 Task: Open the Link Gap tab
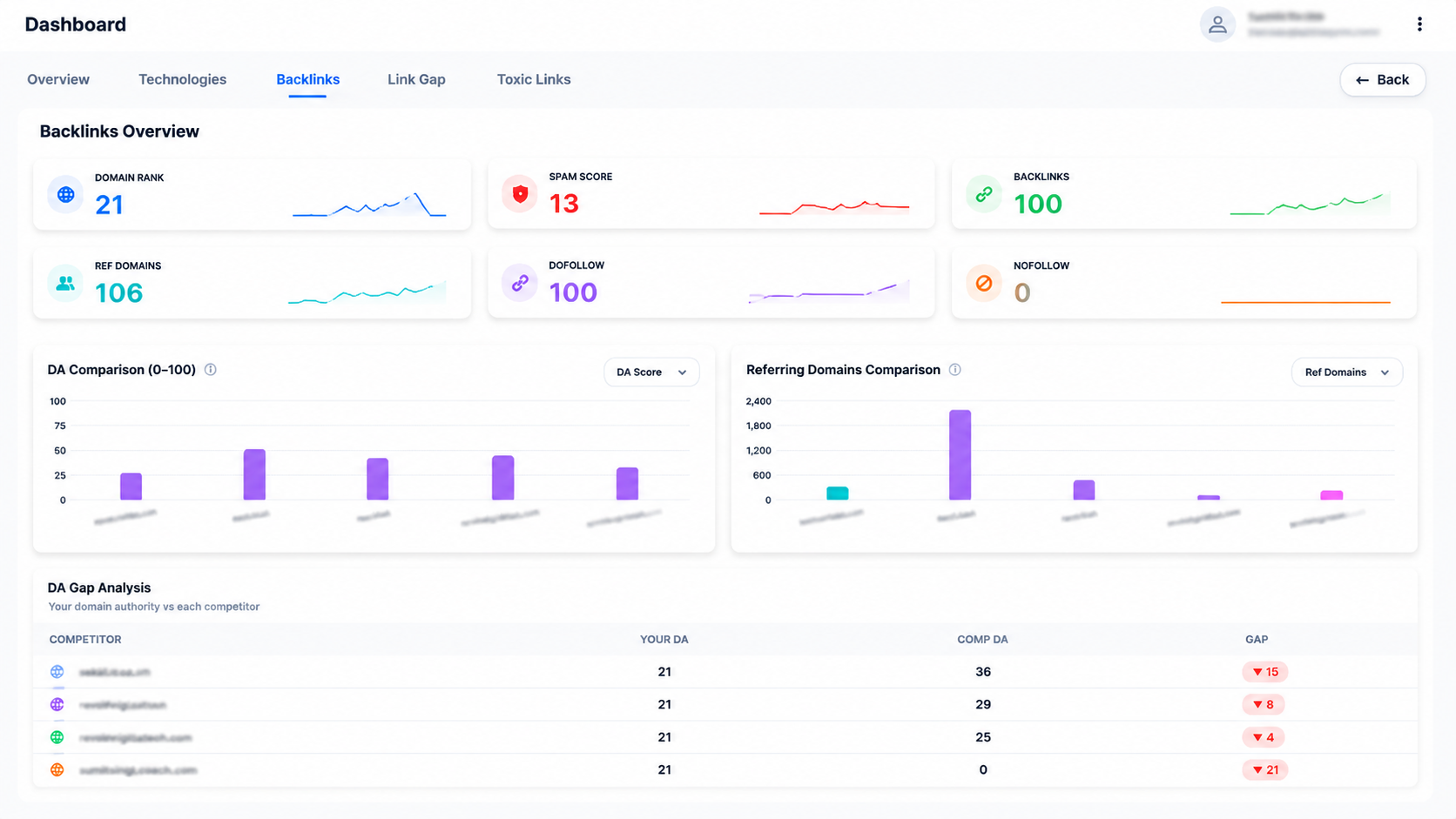pos(416,79)
